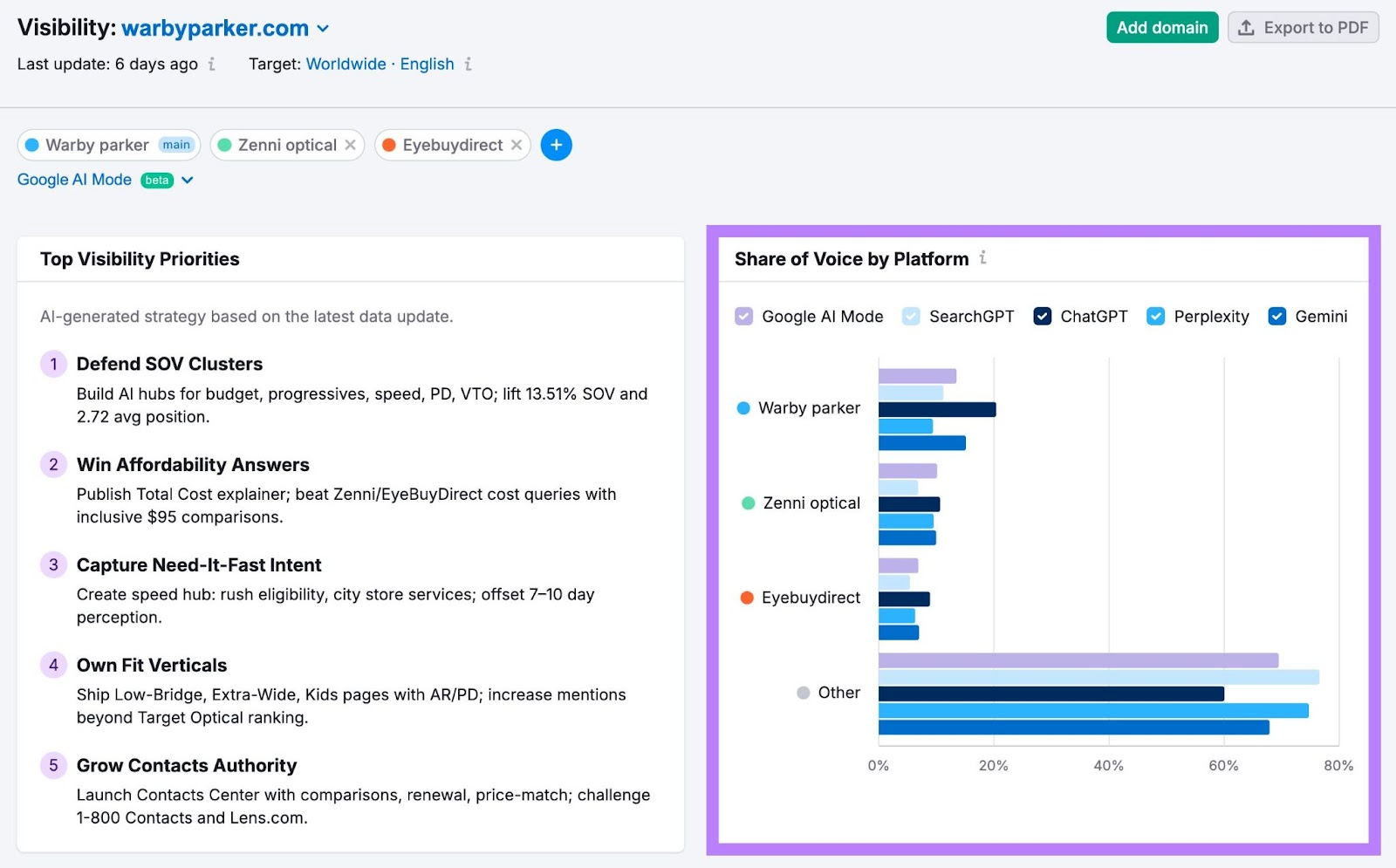Enable the Google AI Mode checkbox
Screen dimensions: 1396x868
742,316
